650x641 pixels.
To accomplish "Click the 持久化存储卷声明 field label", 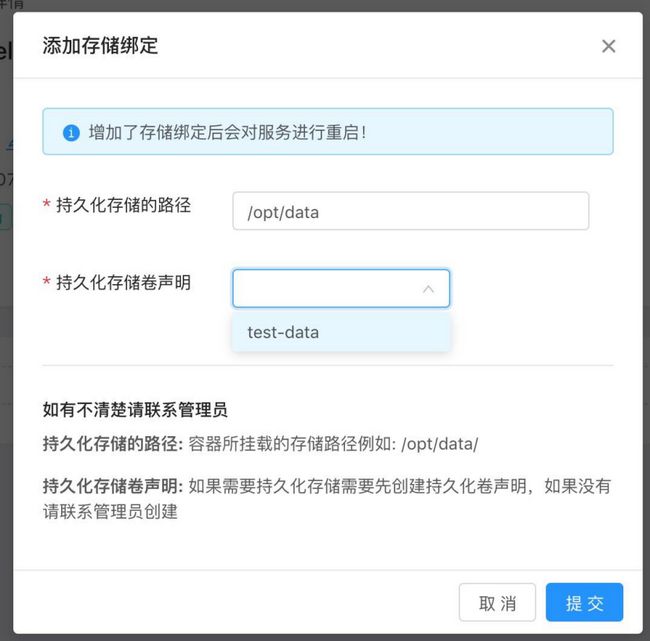I will (124, 282).
